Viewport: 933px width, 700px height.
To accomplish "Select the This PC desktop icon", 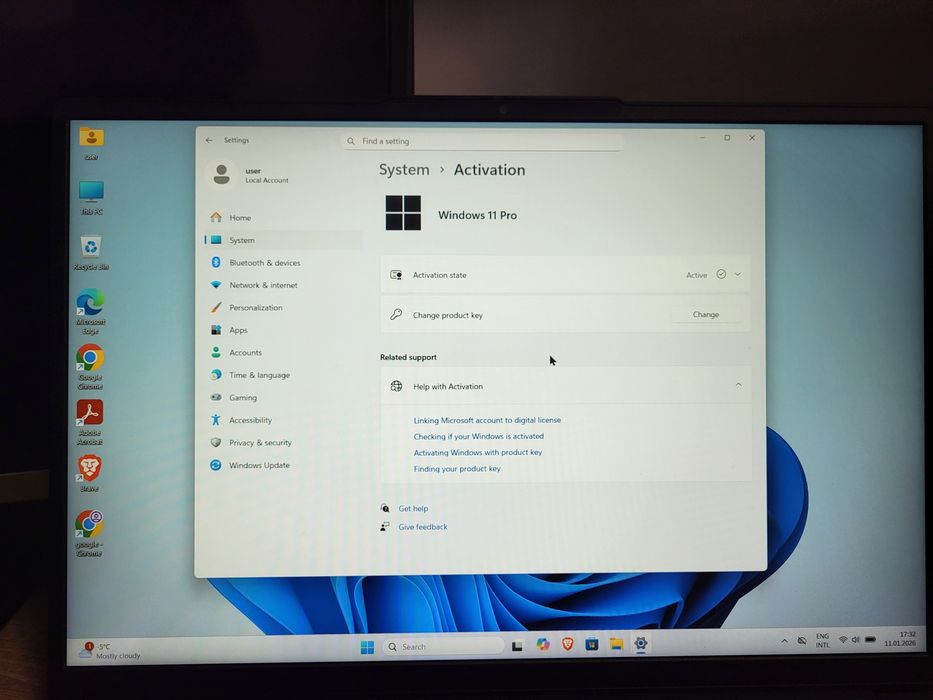I will pyautogui.click(x=91, y=198).
